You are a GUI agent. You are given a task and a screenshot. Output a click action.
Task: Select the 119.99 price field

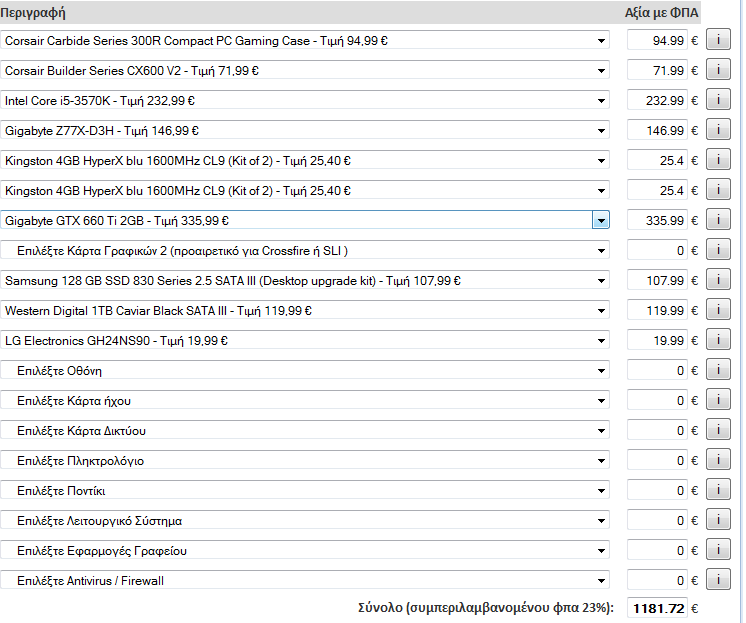click(x=657, y=310)
